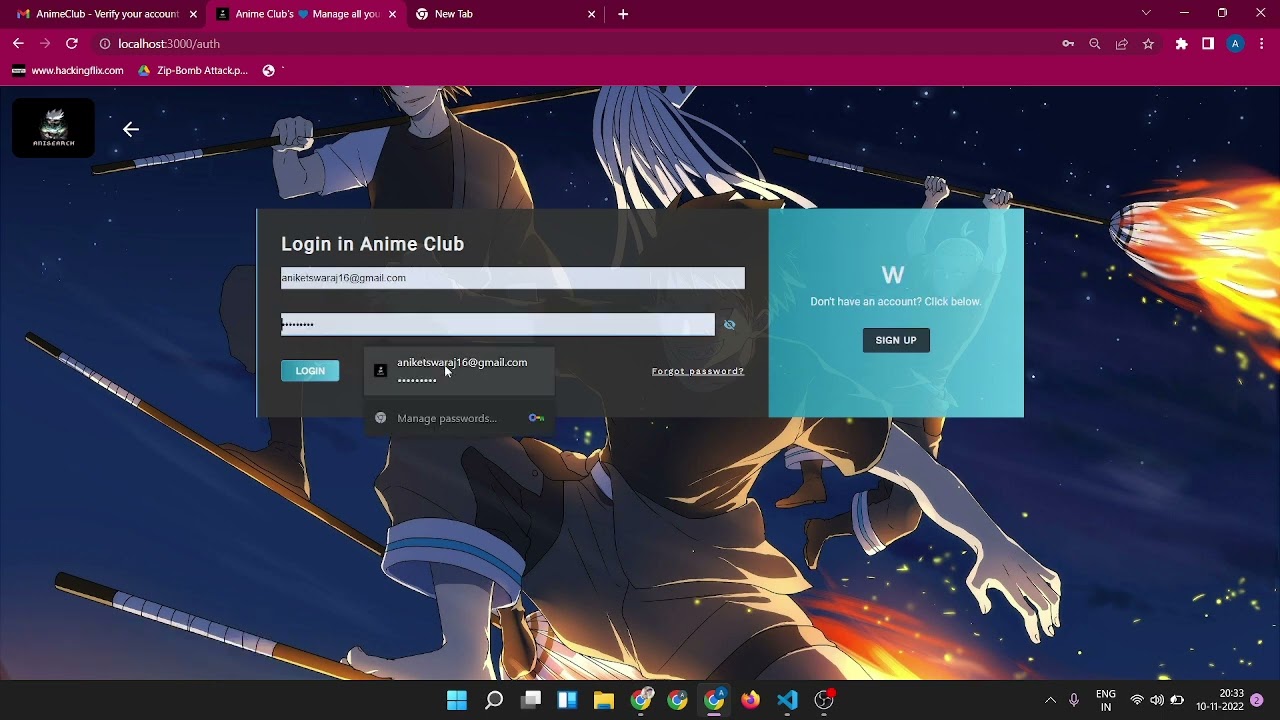Open the Chrome three-dot menu
Screen dimensions: 1280x720
1262,44
